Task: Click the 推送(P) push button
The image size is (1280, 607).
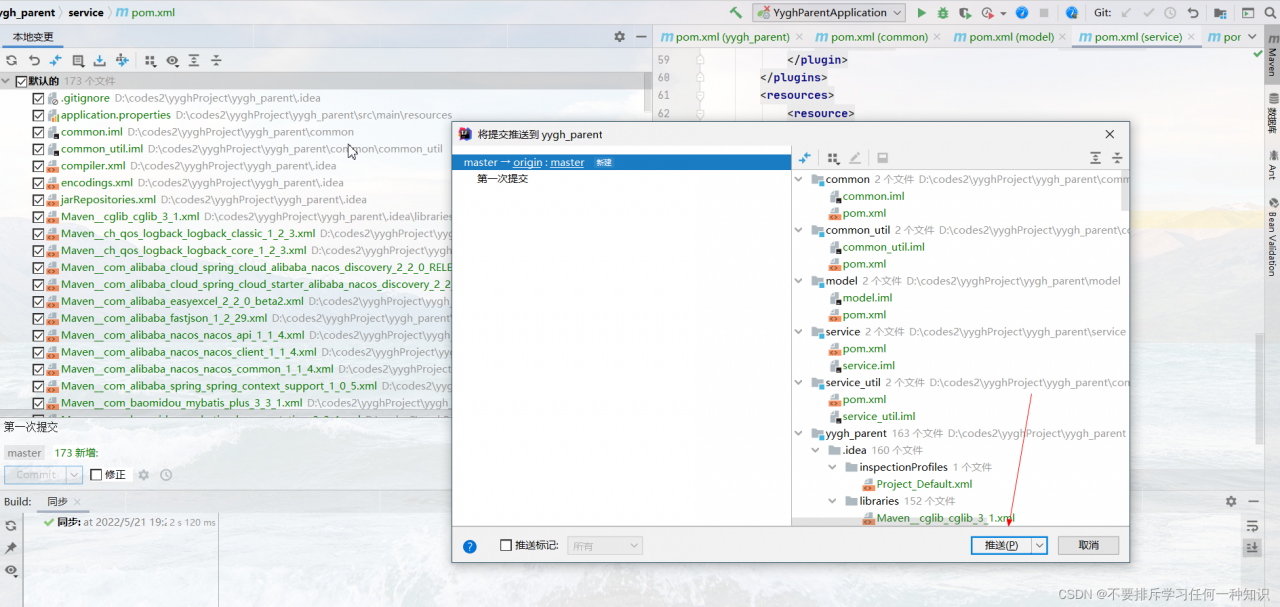Action: (1001, 546)
